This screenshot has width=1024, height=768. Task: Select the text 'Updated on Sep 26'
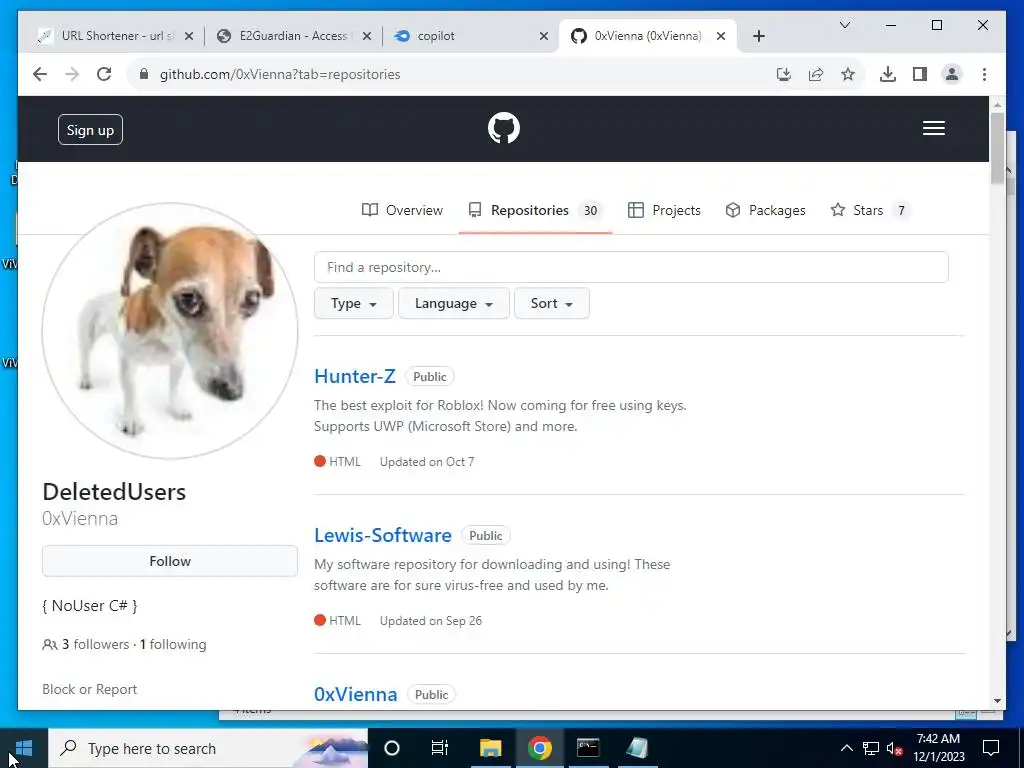[x=431, y=620]
